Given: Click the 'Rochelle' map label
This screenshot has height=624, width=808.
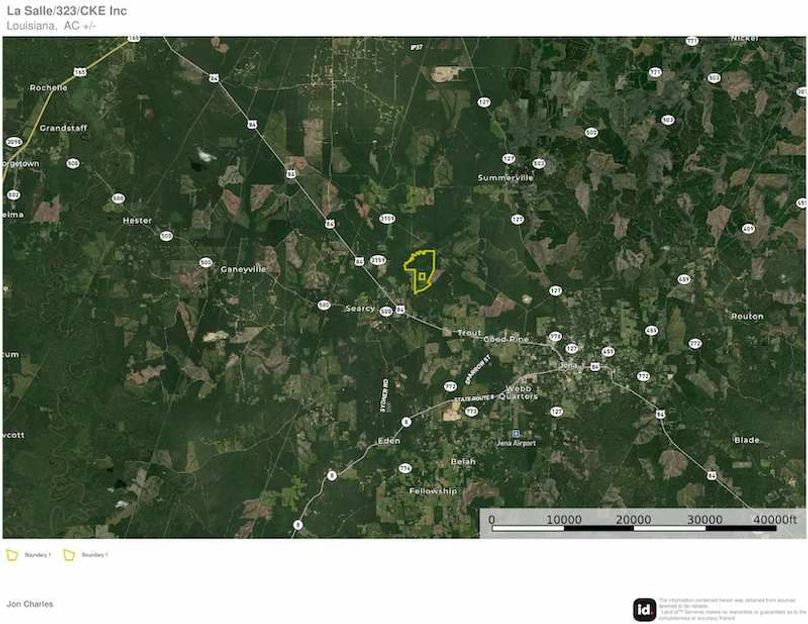Looking at the screenshot, I should pyautogui.click(x=48, y=88).
